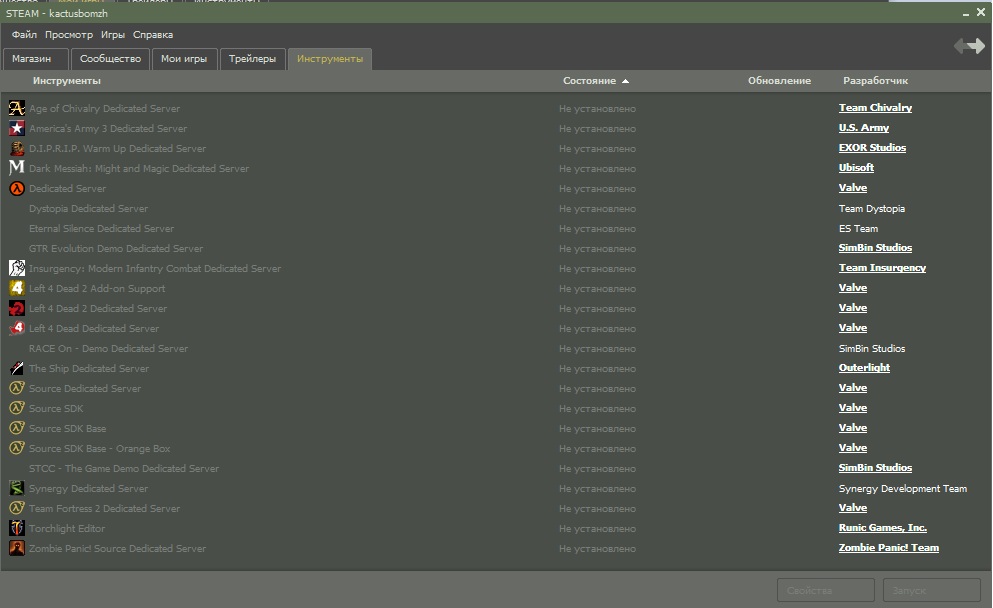This screenshot has width=993, height=608.
Task: Click Не установлено status in Source SDK row
Action: pyautogui.click(x=597, y=409)
